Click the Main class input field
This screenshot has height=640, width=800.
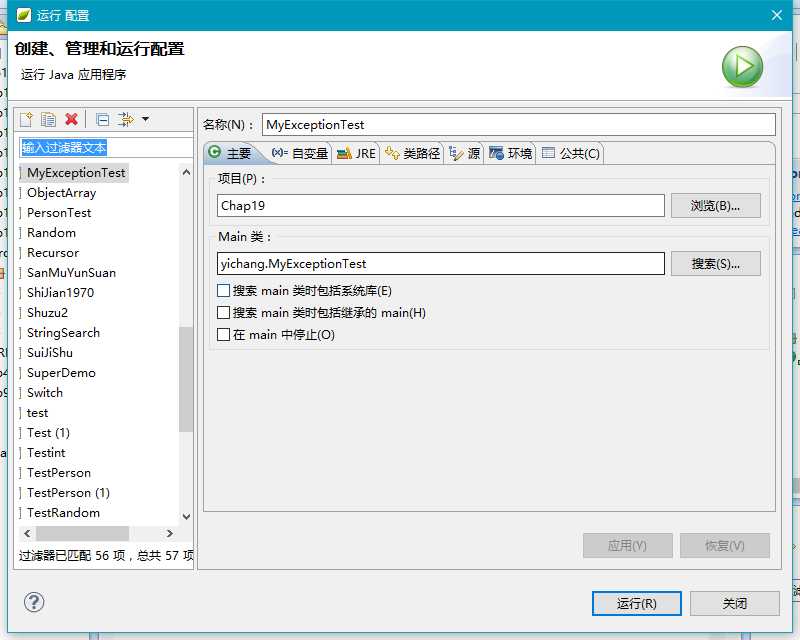coord(441,264)
